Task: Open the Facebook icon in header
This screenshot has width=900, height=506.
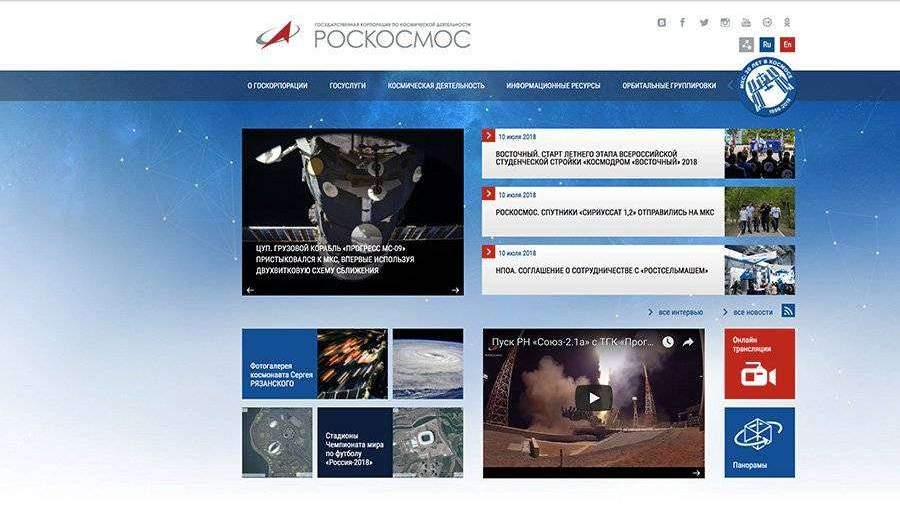Action: click(x=682, y=22)
